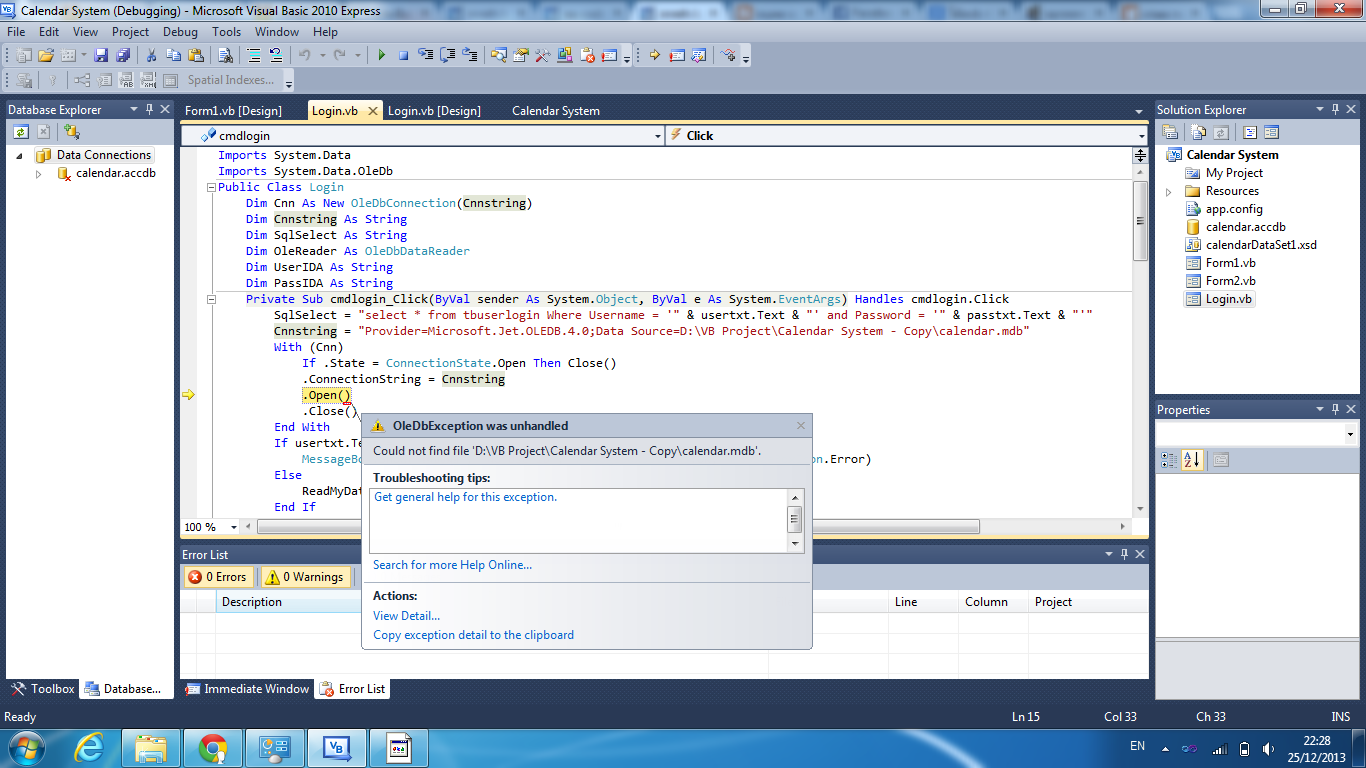Image resolution: width=1366 pixels, height=768 pixels.
Task: Expand the calendar.accdb data connection
Action: 39,174
